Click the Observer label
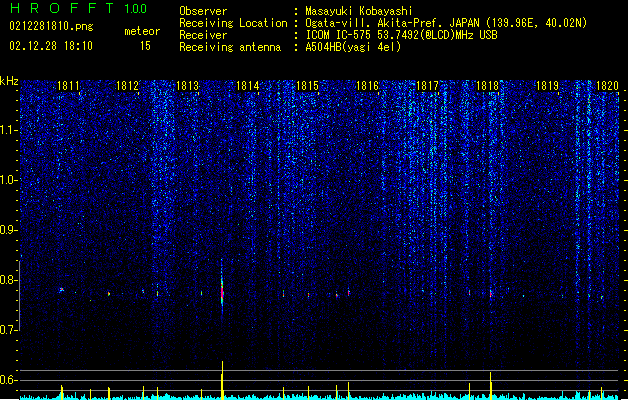 tap(203, 11)
